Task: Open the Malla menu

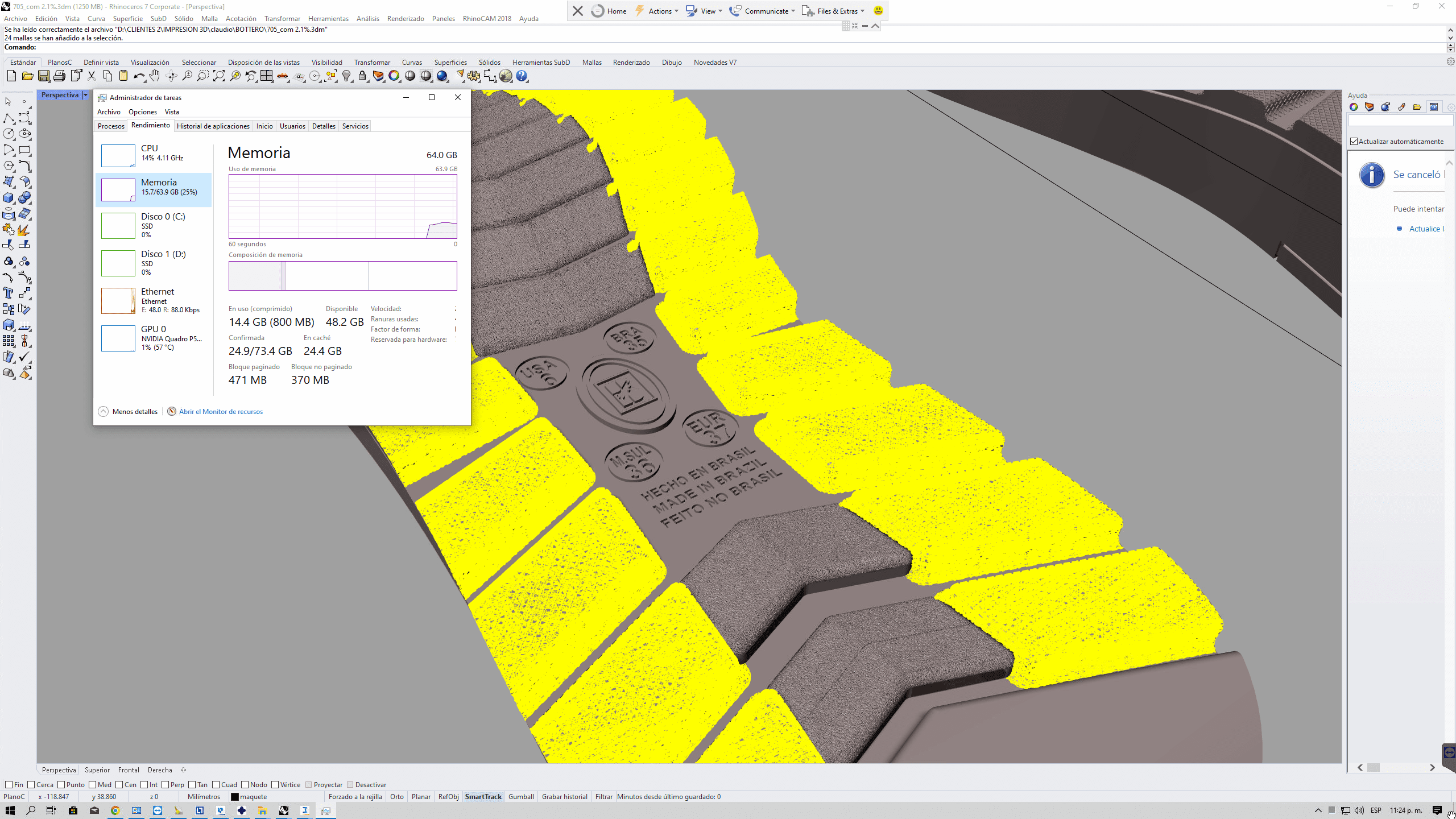Action: click(x=209, y=19)
